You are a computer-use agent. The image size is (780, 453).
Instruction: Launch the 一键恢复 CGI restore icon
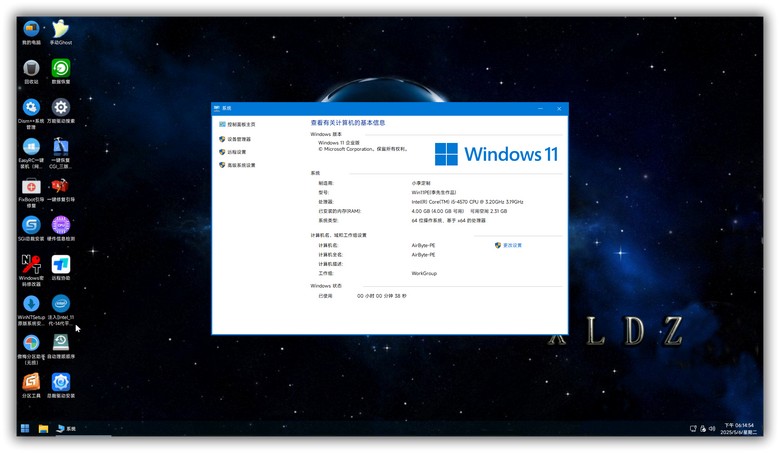click(61, 147)
